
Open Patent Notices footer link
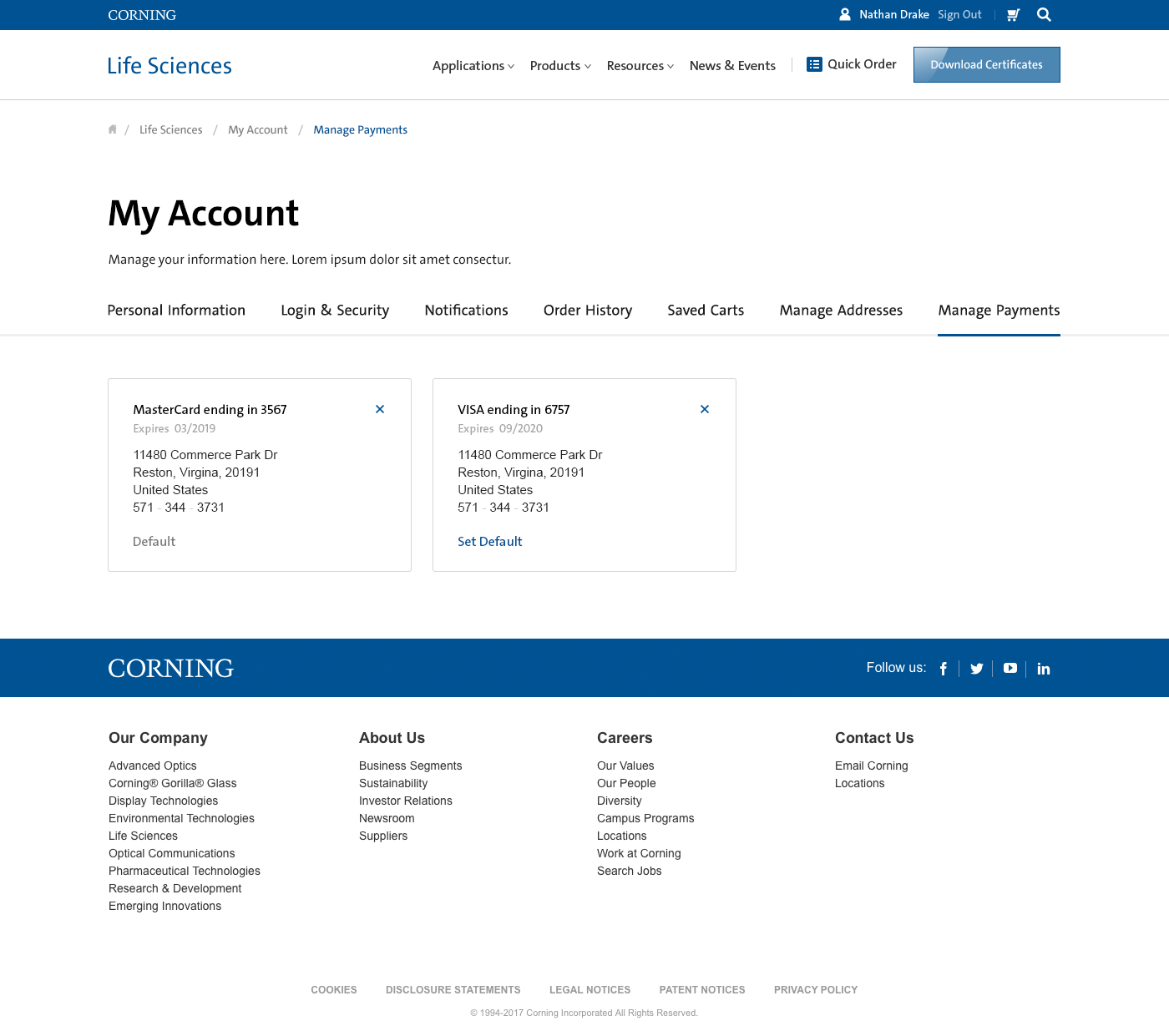tap(702, 990)
